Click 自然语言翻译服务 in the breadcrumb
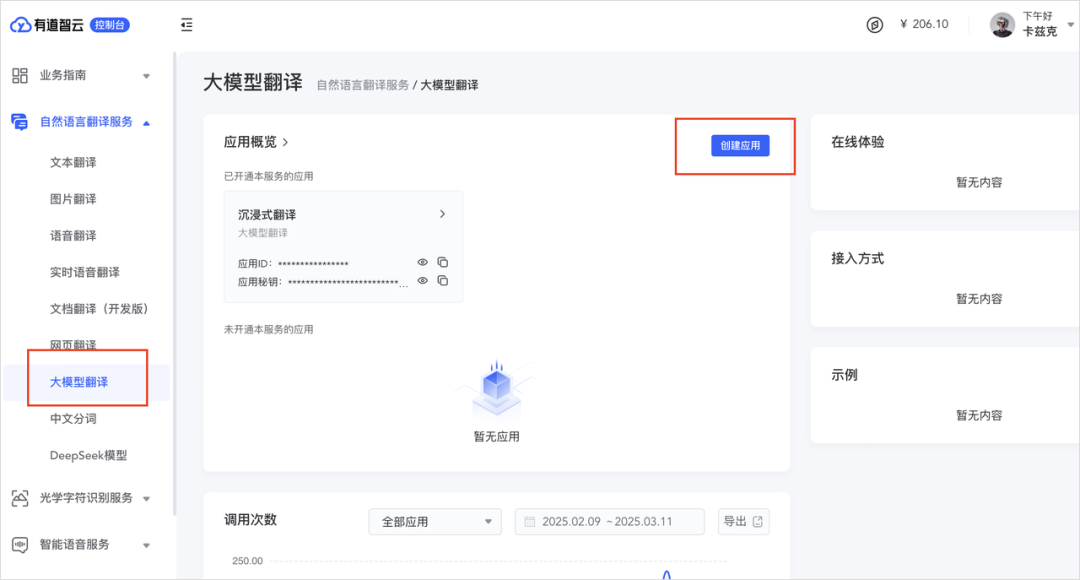 coord(362,85)
